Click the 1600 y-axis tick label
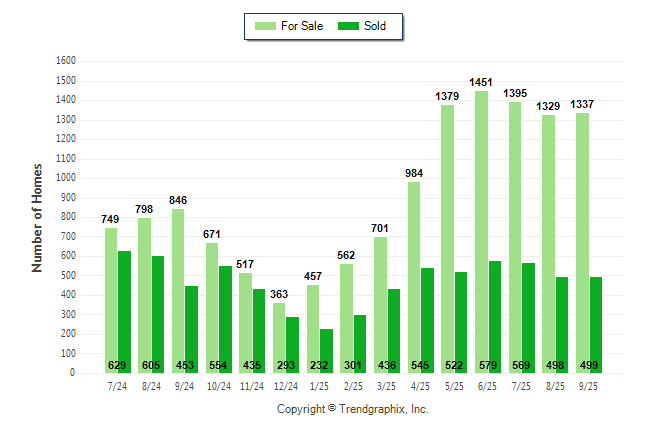Screen dimensions: 646x434 (x=66, y=60)
